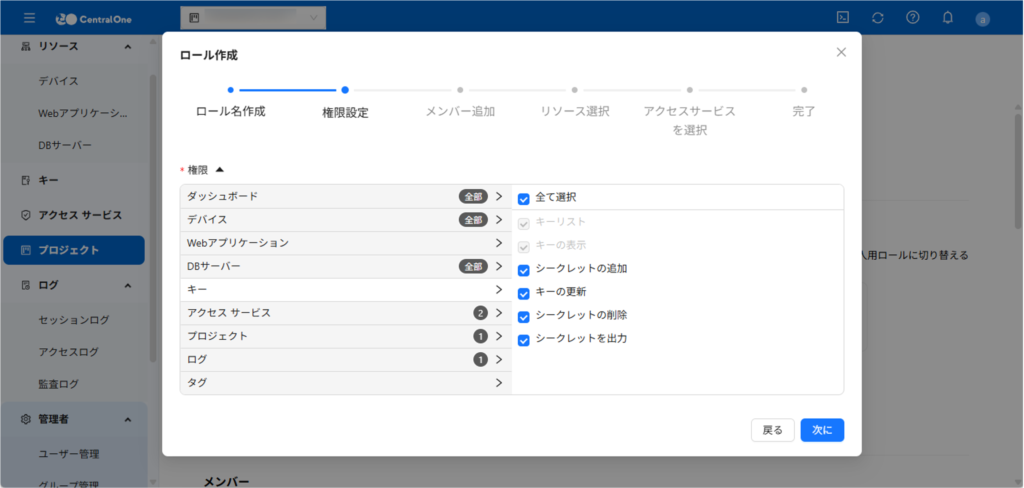
Task: Open the hamburger menu icon
Action: click(30, 18)
